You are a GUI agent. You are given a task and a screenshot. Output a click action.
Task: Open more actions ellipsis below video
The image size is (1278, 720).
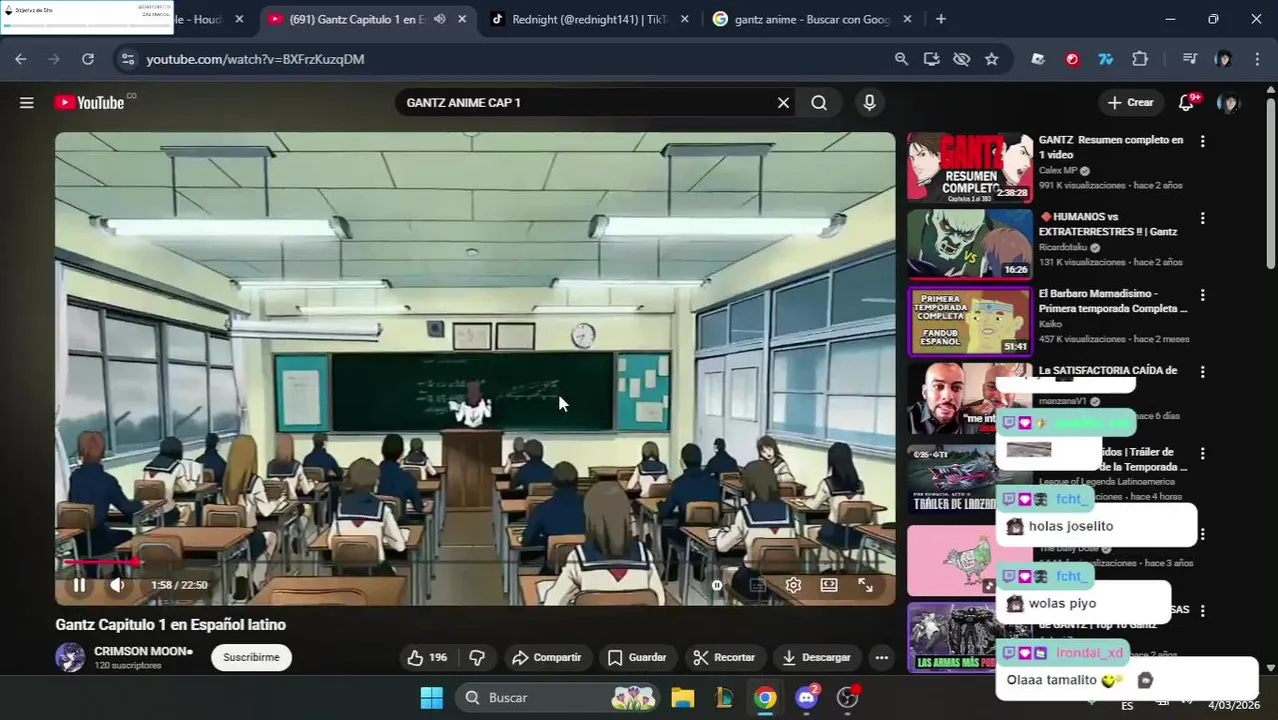click(x=881, y=657)
